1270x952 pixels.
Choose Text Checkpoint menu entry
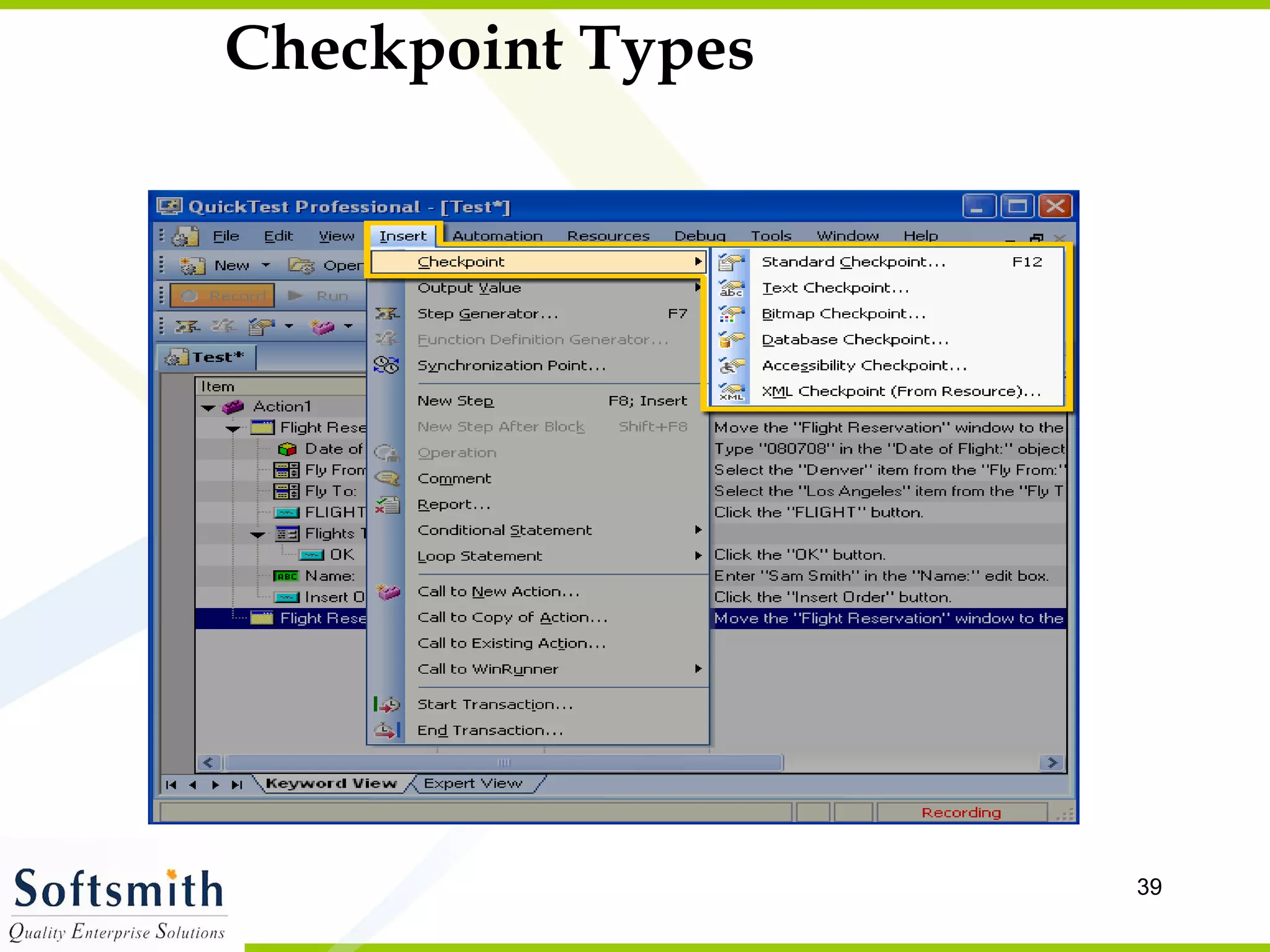(x=888, y=288)
